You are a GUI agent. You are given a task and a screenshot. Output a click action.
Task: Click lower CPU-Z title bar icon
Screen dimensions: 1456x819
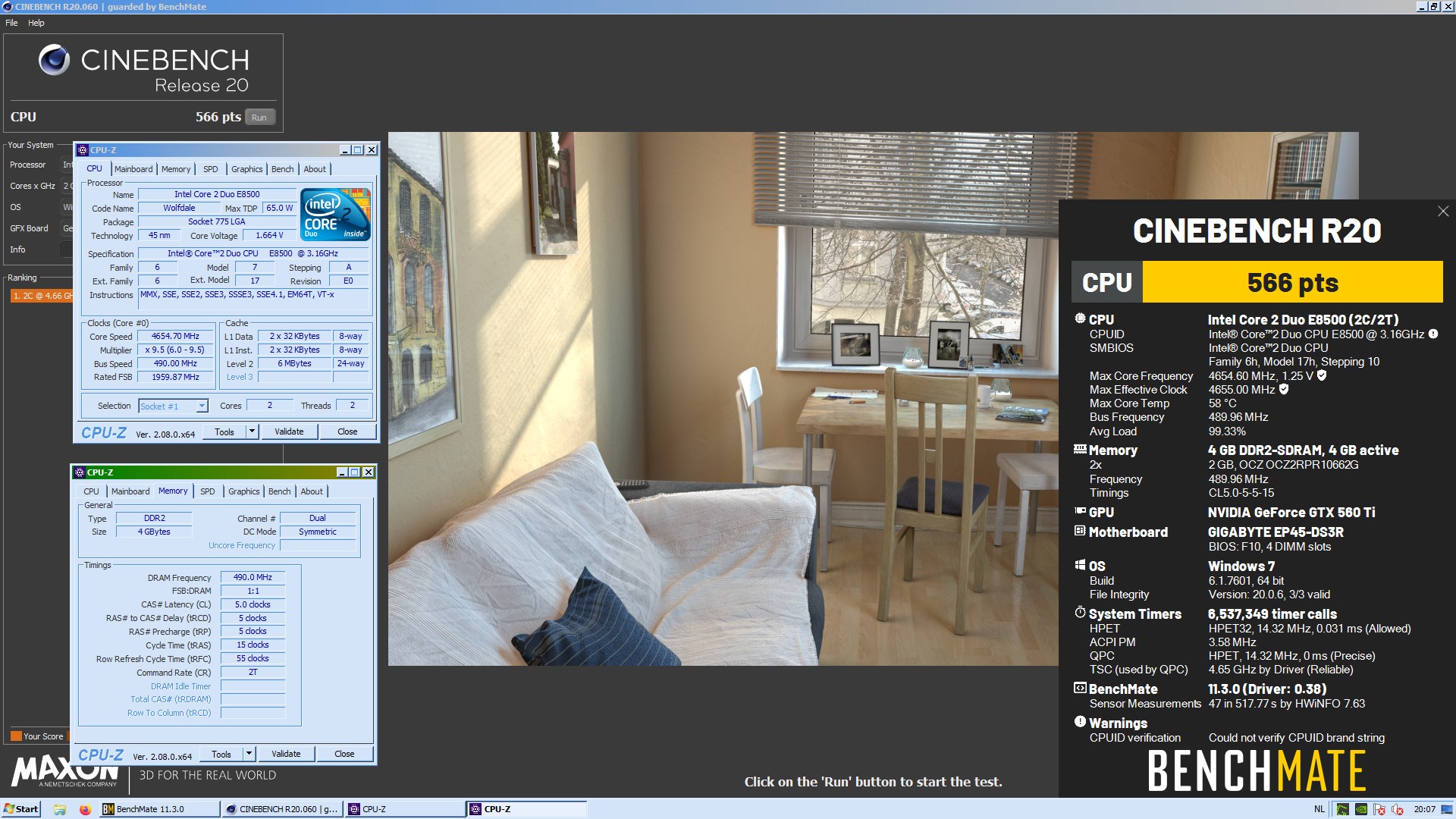(x=80, y=472)
